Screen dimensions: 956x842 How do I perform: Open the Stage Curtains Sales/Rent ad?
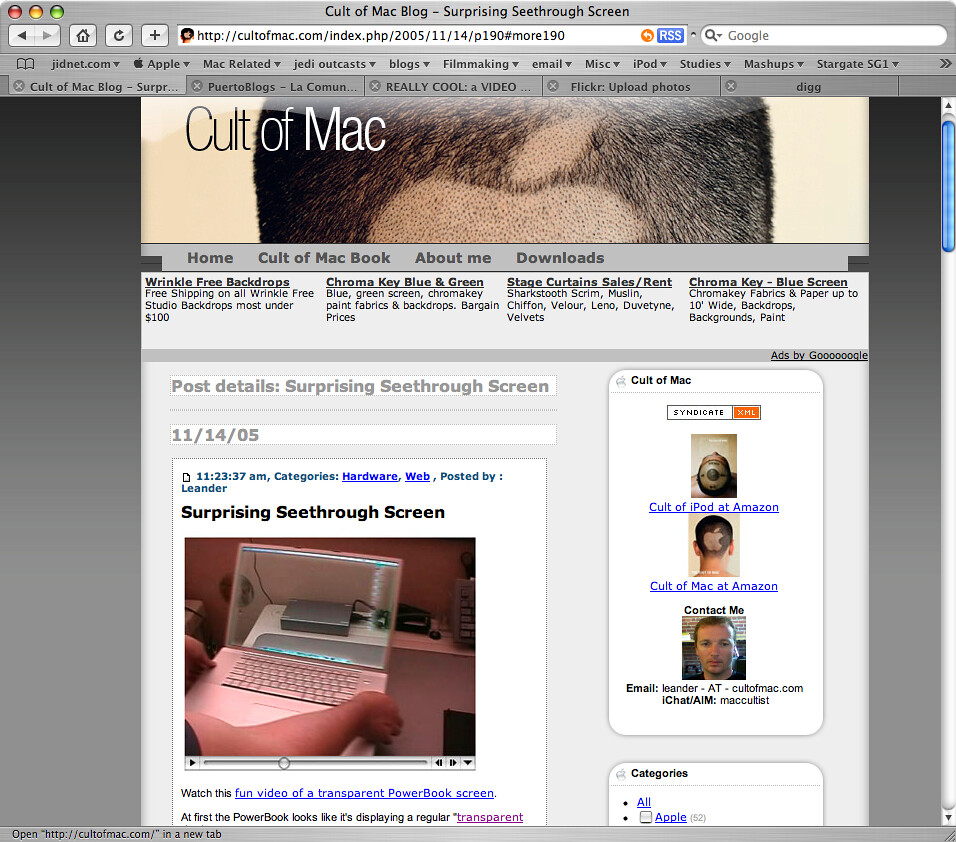[x=590, y=282]
